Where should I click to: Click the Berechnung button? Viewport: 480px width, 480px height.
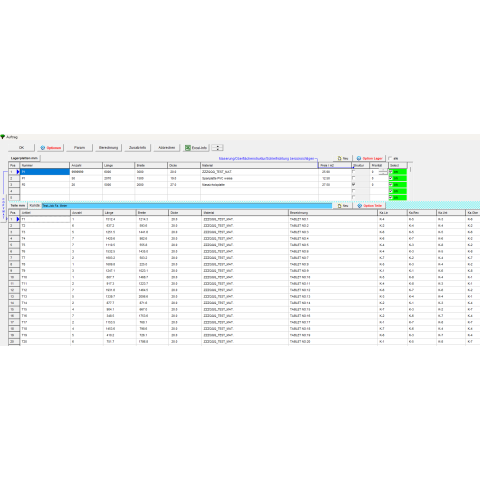[x=109, y=148]
